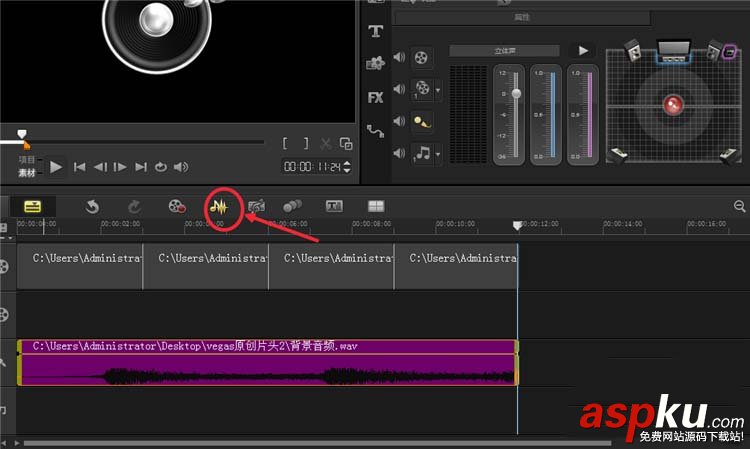Open the subtitle editor icon
Viewport: 750px width, 449px height.
(334, 206)
